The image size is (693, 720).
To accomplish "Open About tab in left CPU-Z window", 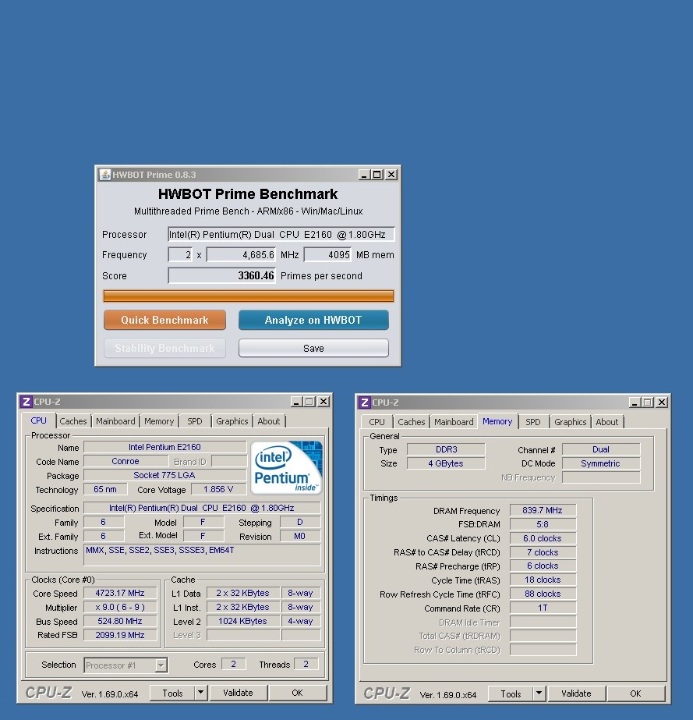I will click(269, 421).
